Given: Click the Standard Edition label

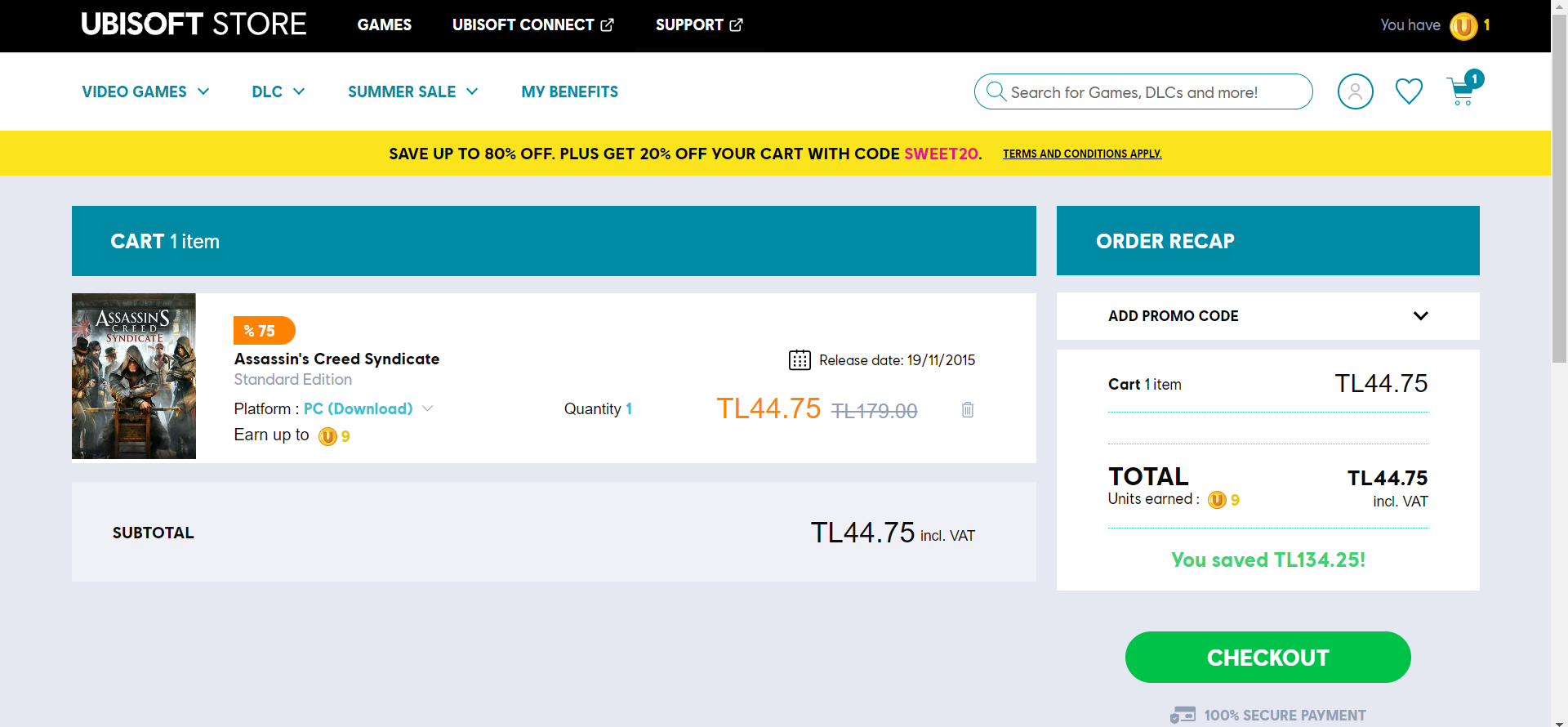Looking at the screenshot, I should pos(293,379).
